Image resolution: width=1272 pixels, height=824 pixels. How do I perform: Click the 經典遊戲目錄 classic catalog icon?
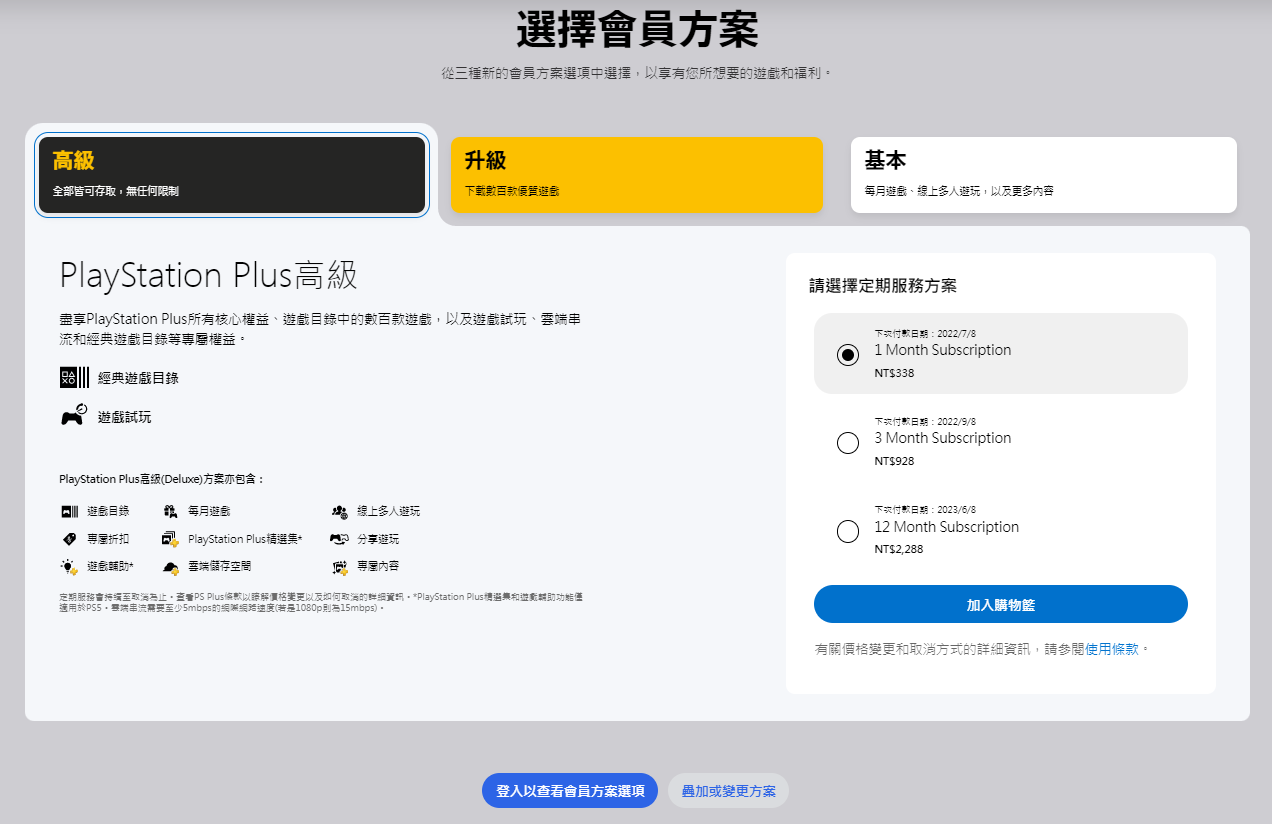pos(74,377)
